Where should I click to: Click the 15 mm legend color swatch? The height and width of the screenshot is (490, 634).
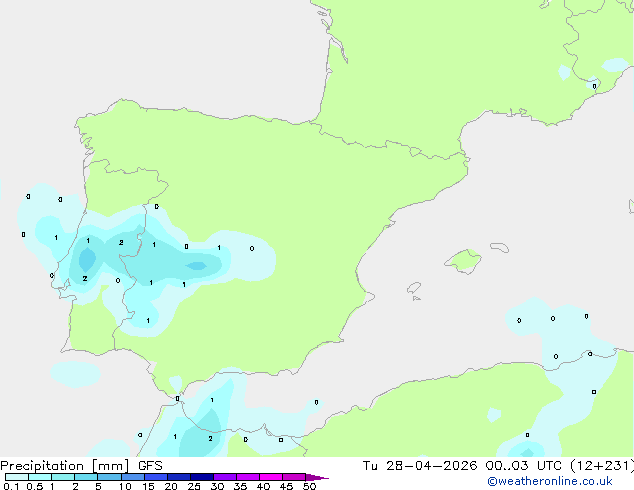tap(155, 477)
